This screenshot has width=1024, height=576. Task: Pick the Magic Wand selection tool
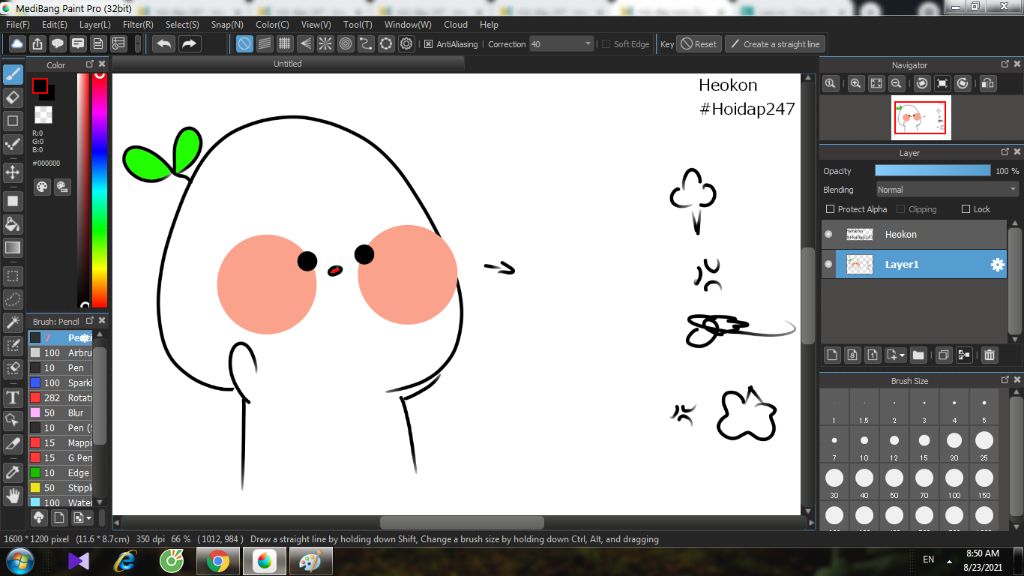pyautogui.click(x=13, y=322)
